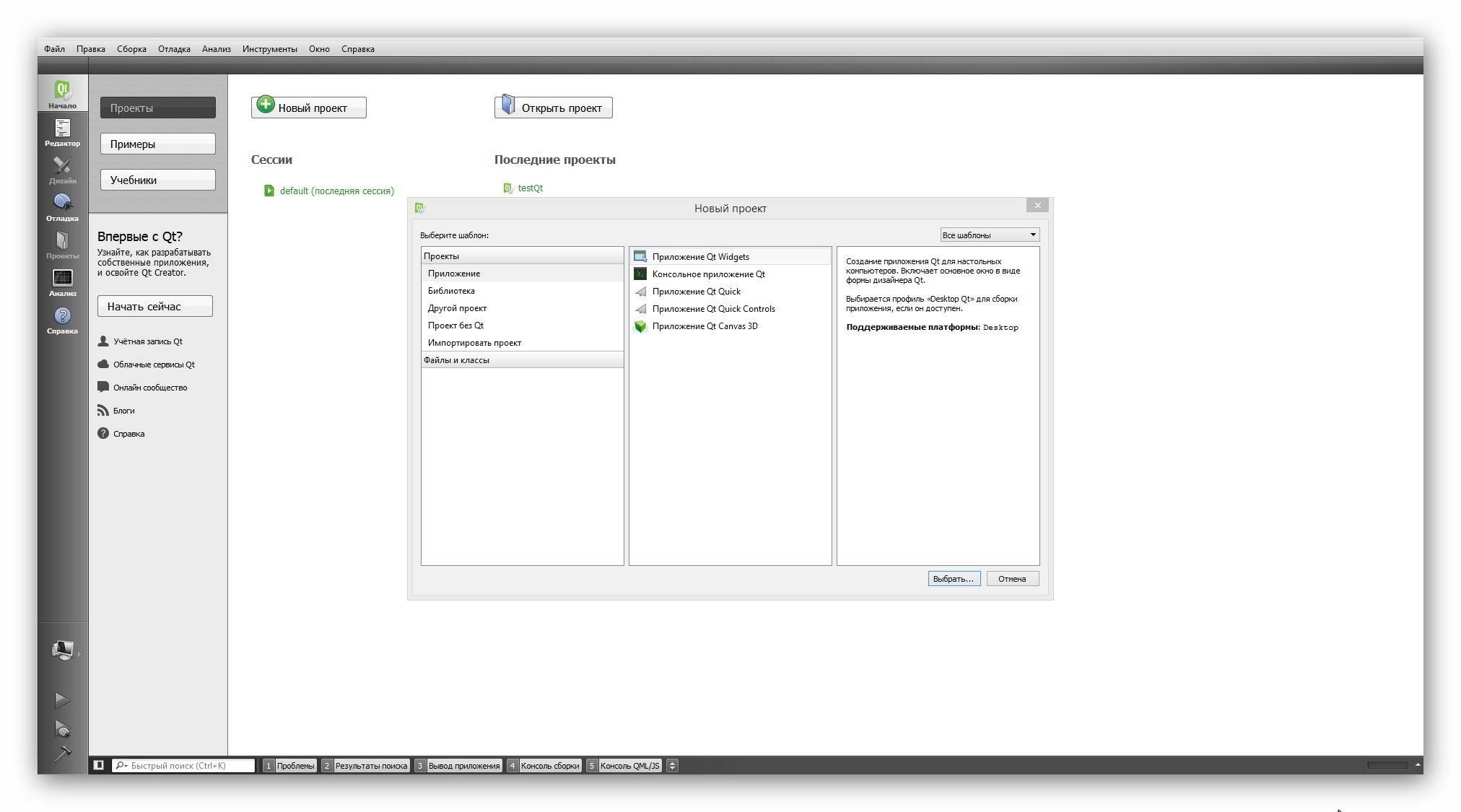
Task: Click Онлайн сообщество chat icon
Action: (x=103, y=387)
